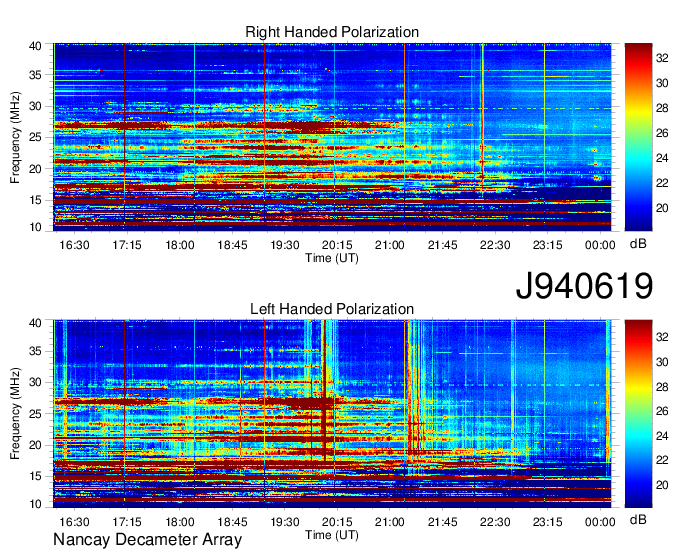This screenshot has width=680, height=552.
Task: Select the 10 MHz tick of Left Handed plot
Action: coord(35,503)
